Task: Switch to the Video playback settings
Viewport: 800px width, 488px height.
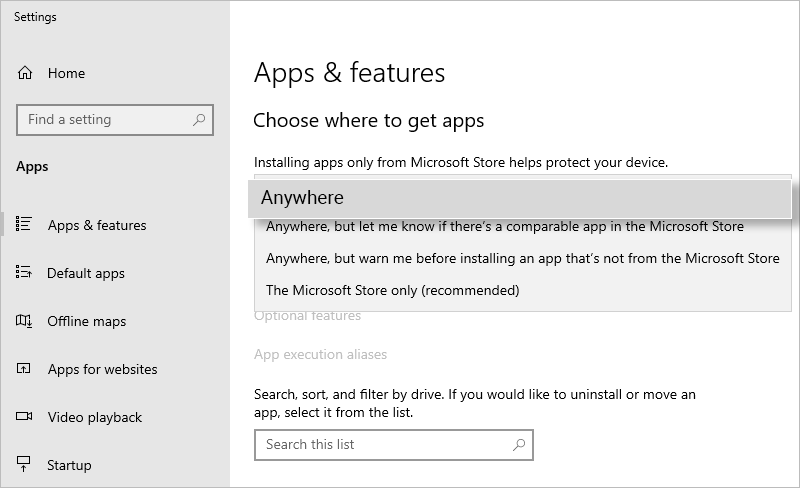Action: tap(95, 417)
